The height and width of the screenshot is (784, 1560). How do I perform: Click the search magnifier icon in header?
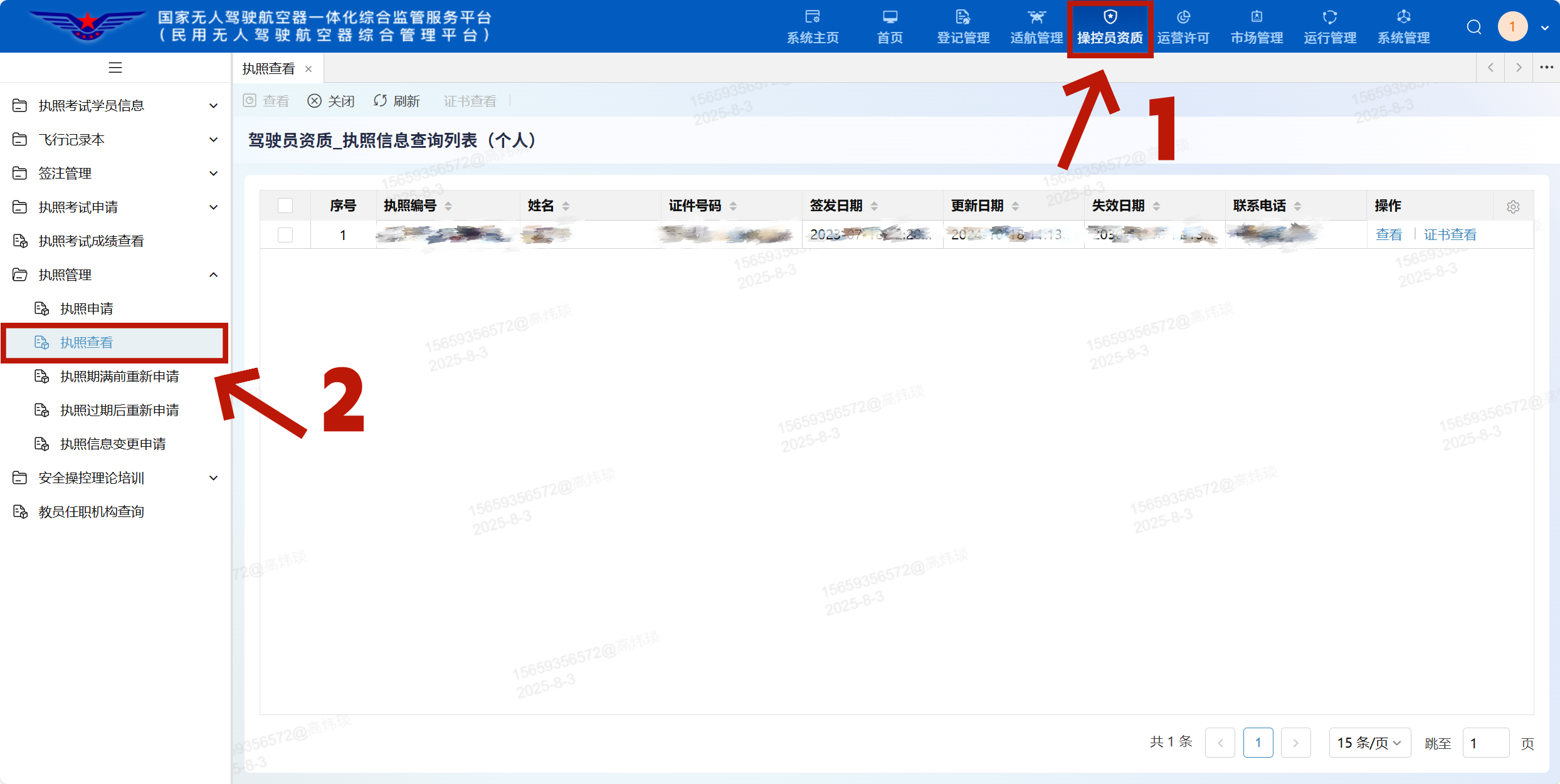tap(1474, 27)
